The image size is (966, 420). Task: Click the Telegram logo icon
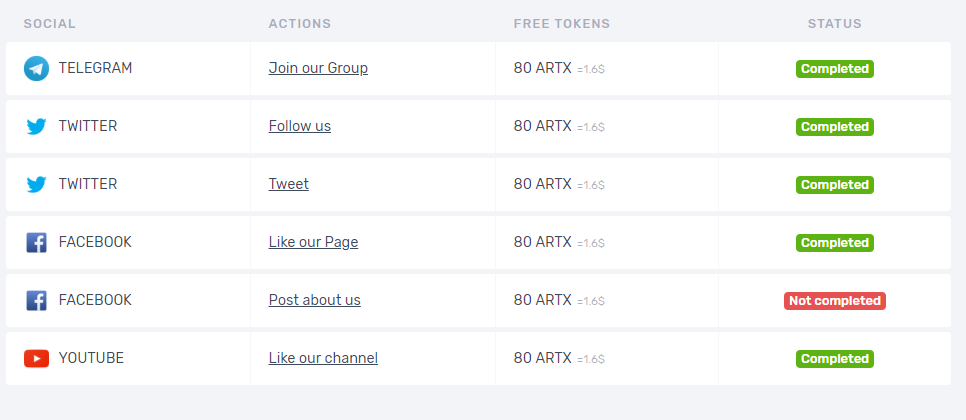point(36,68)
